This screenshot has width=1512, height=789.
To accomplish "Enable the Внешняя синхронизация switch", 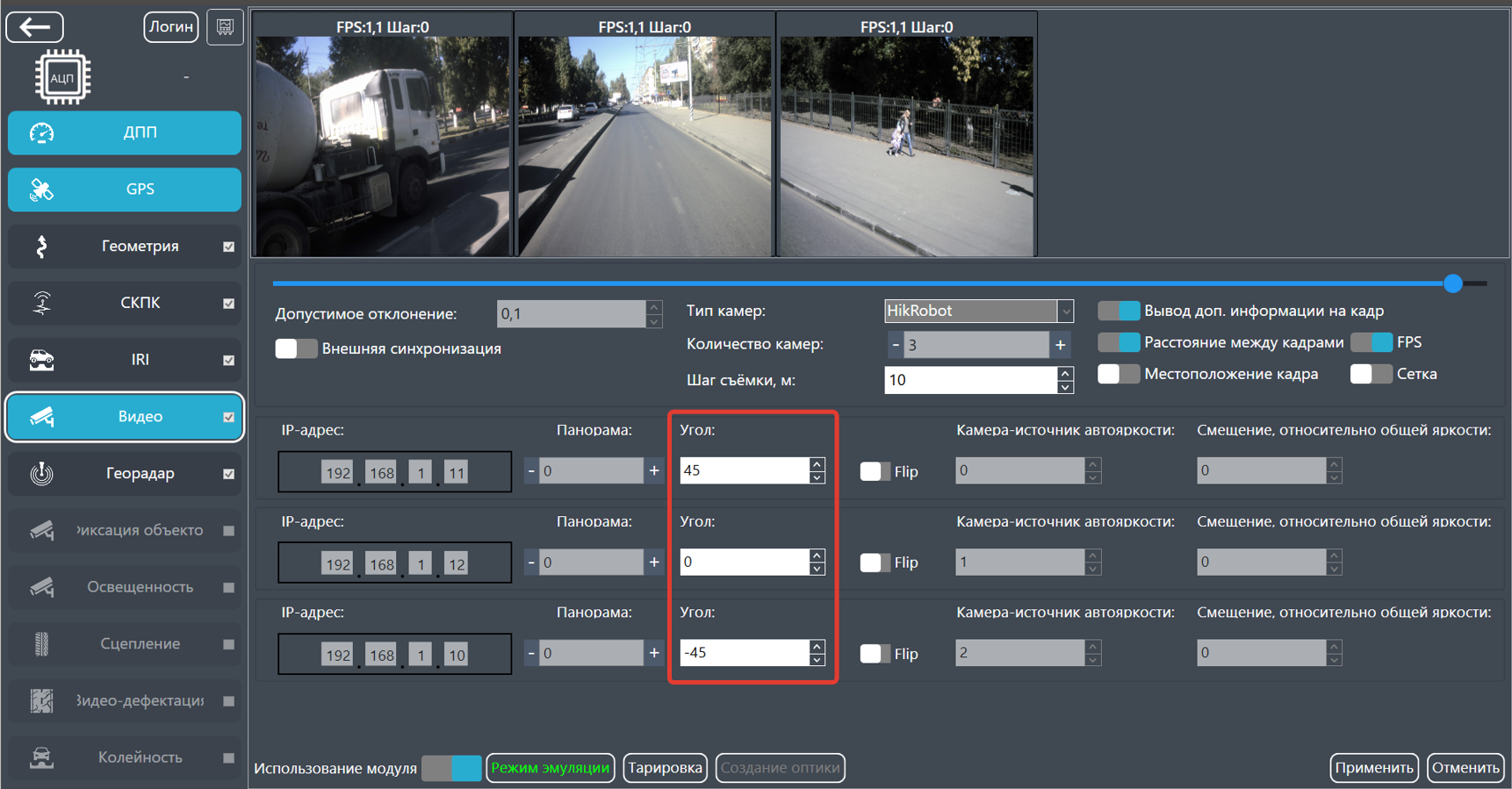I will pos(296,348).
